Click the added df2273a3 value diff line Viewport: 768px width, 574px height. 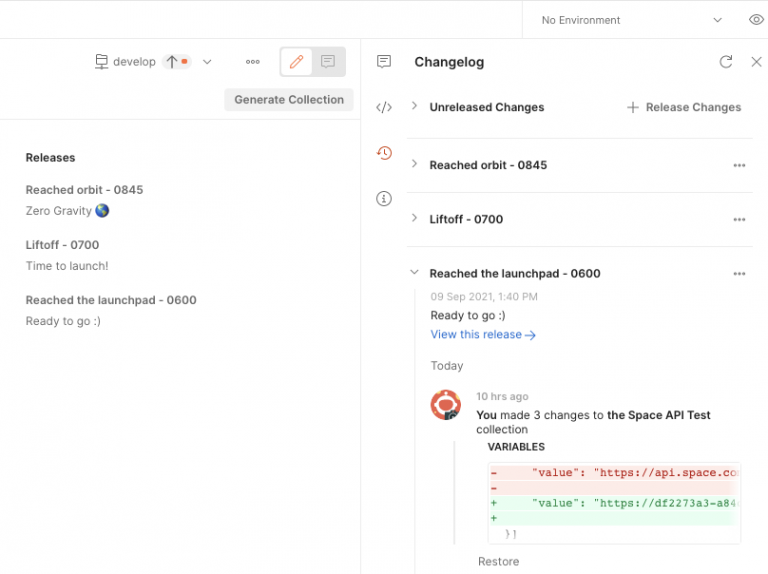point(614,503)
